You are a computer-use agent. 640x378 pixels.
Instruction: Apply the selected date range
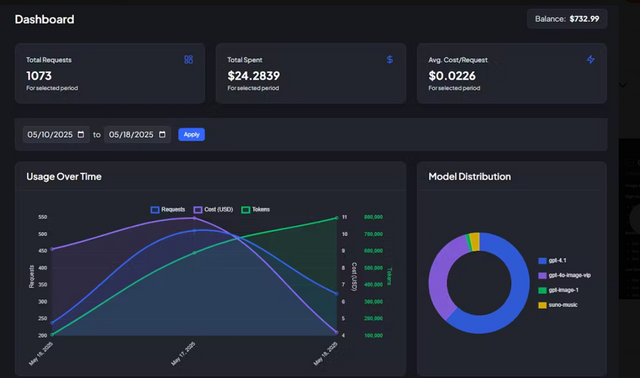(x=191, y=134)
